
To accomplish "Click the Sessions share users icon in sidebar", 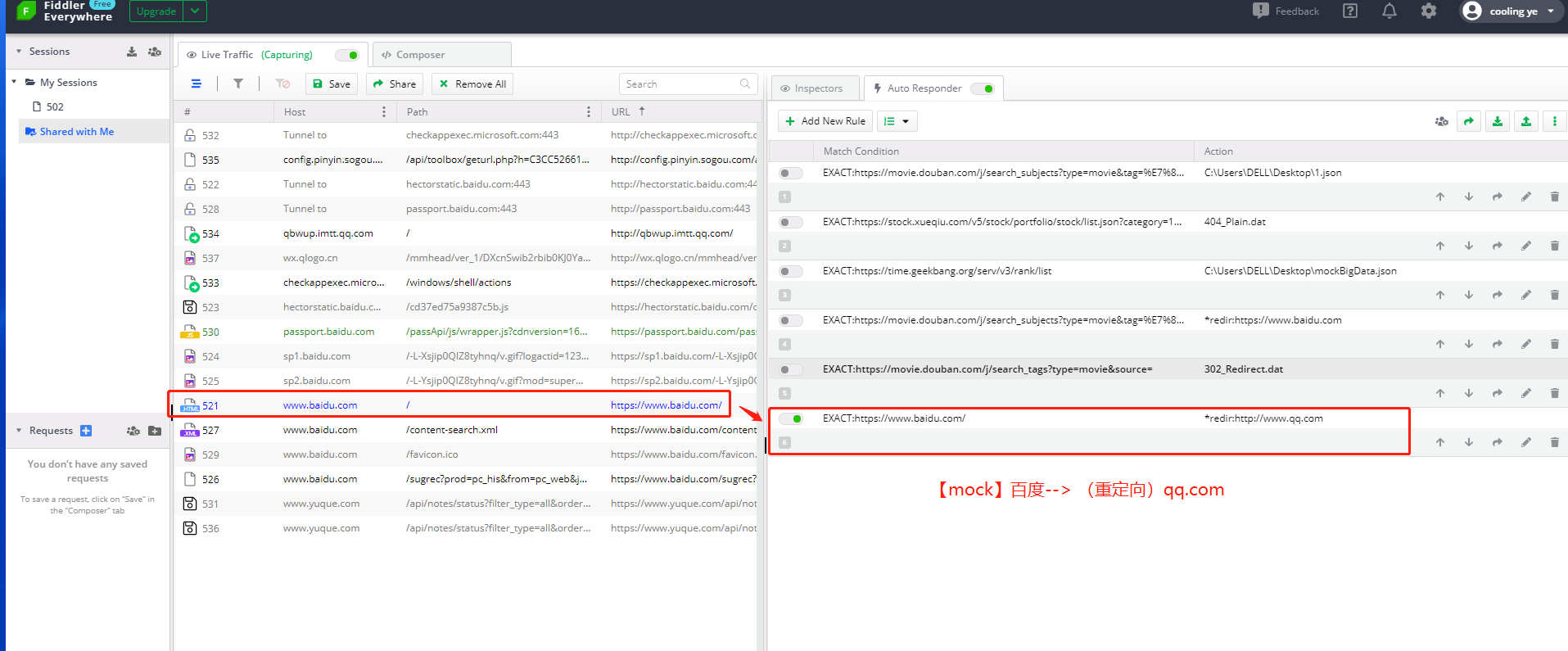I will tap(155, 52).
